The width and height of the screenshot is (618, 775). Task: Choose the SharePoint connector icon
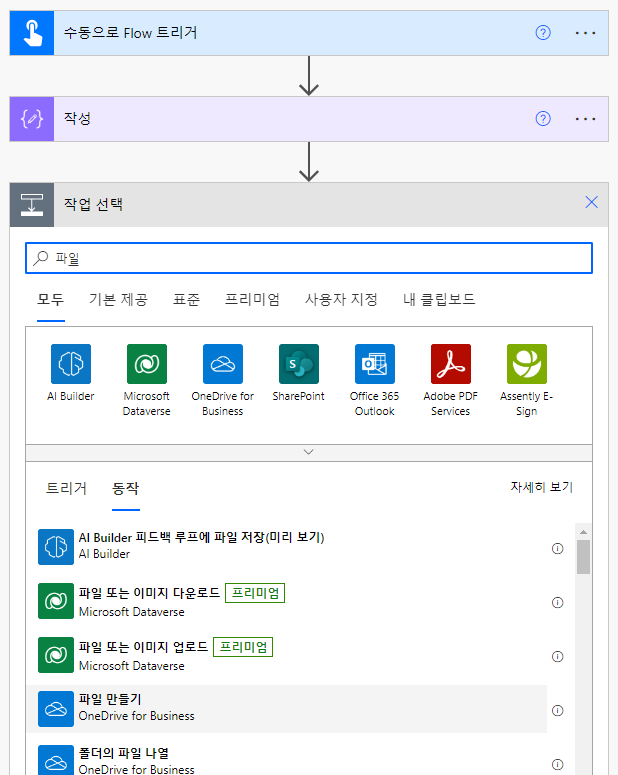click(299, 364)
